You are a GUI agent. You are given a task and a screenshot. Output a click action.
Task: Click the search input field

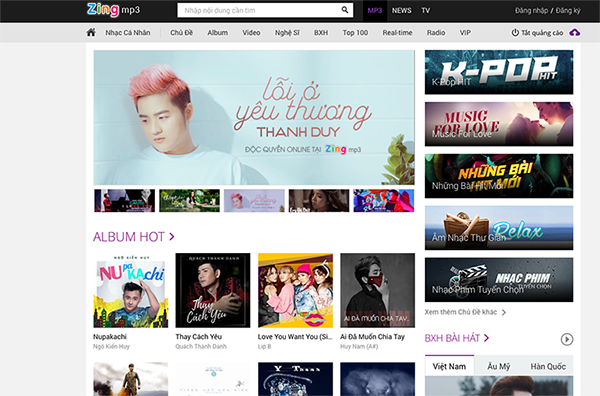[x=259, y=10]
